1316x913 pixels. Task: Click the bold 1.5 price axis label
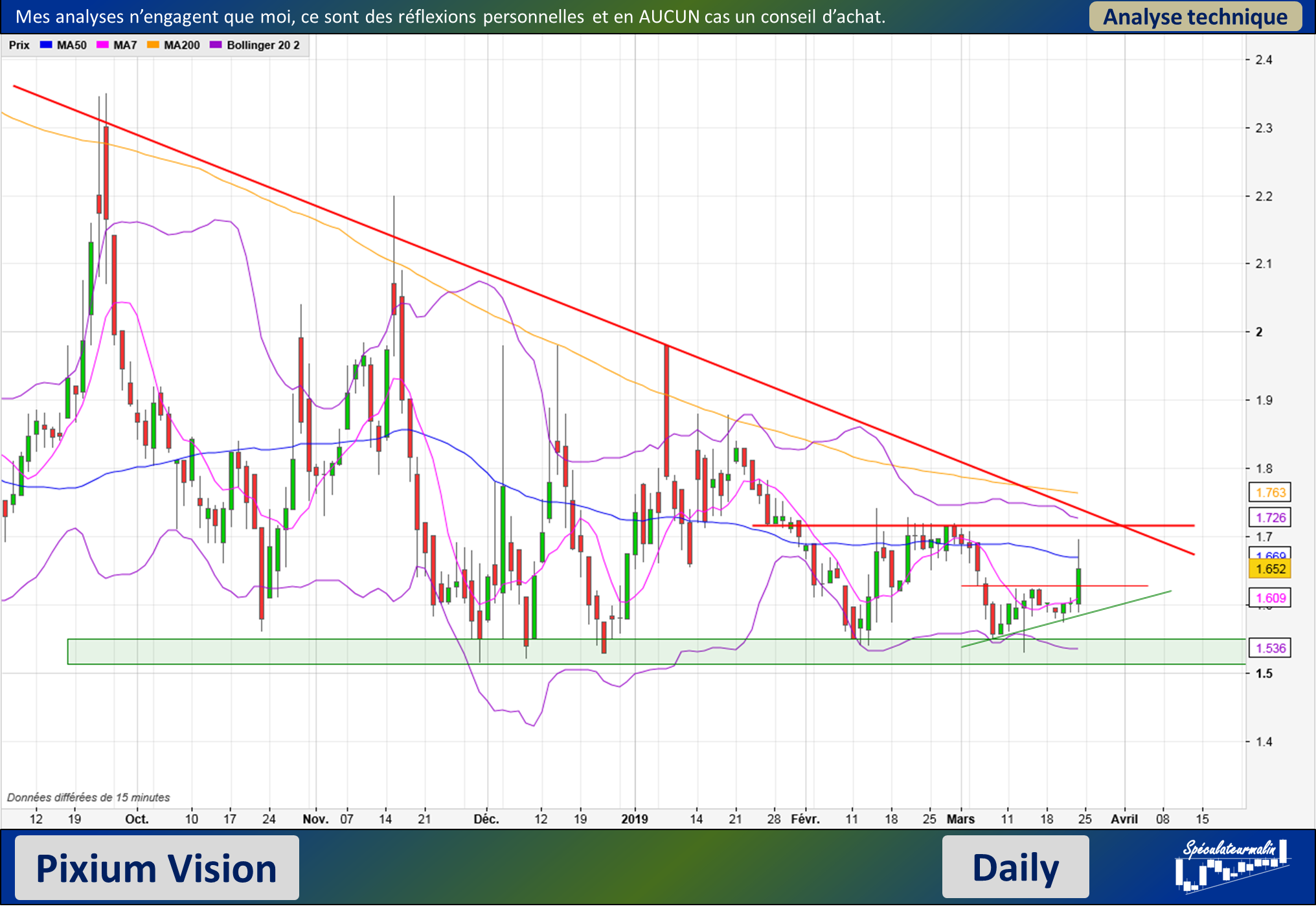point(1264,673)
